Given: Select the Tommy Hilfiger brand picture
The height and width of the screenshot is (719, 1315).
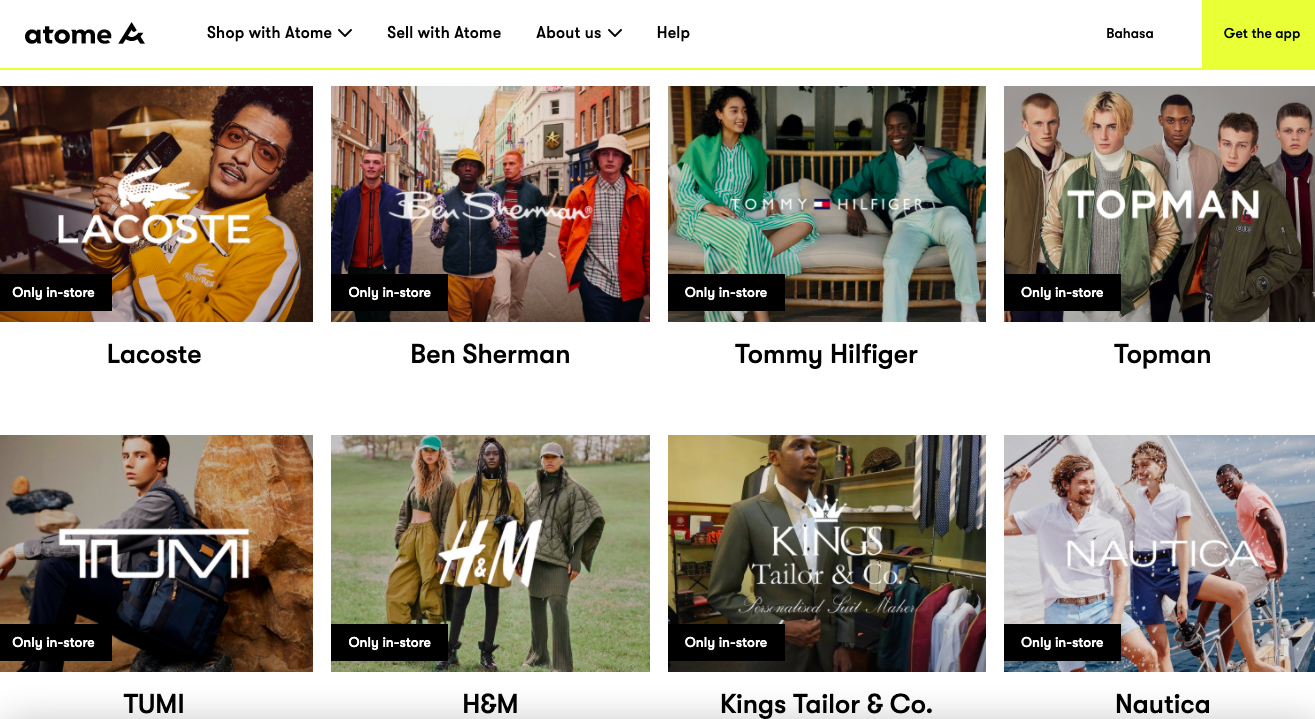Looking at the screenshot, I should click(827, 204).
